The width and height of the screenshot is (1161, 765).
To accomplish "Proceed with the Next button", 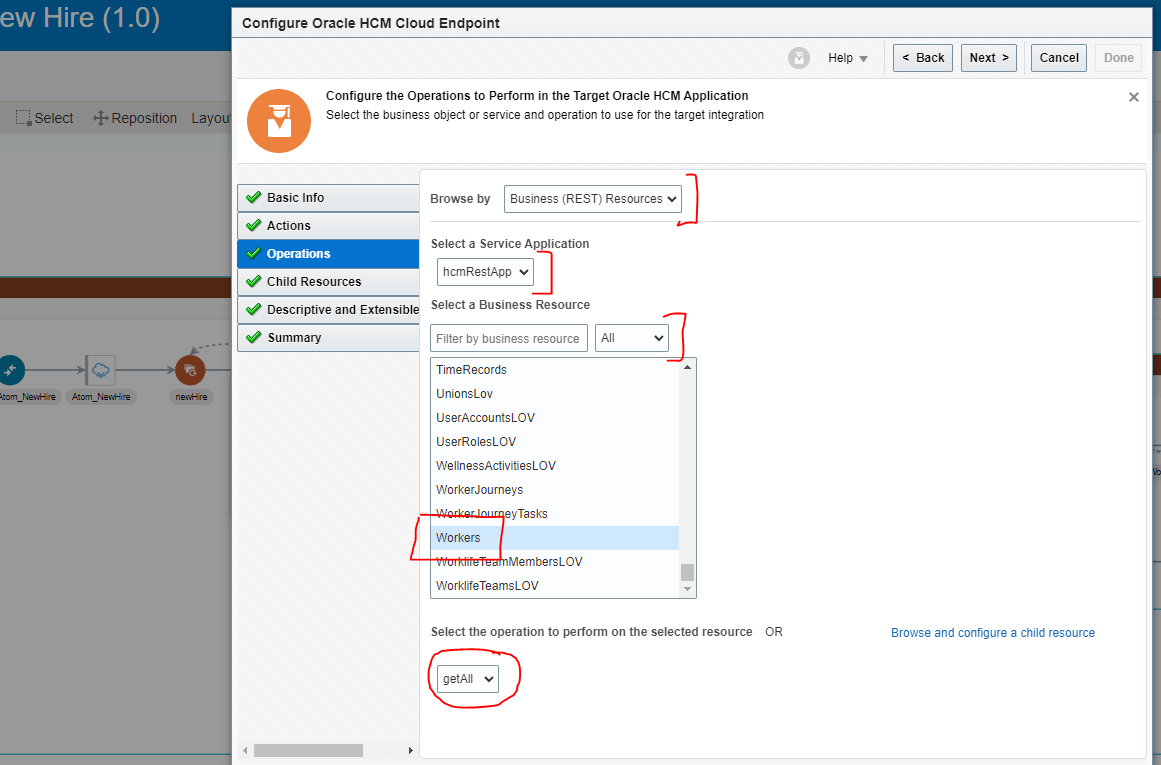I will tap(988, 58).
